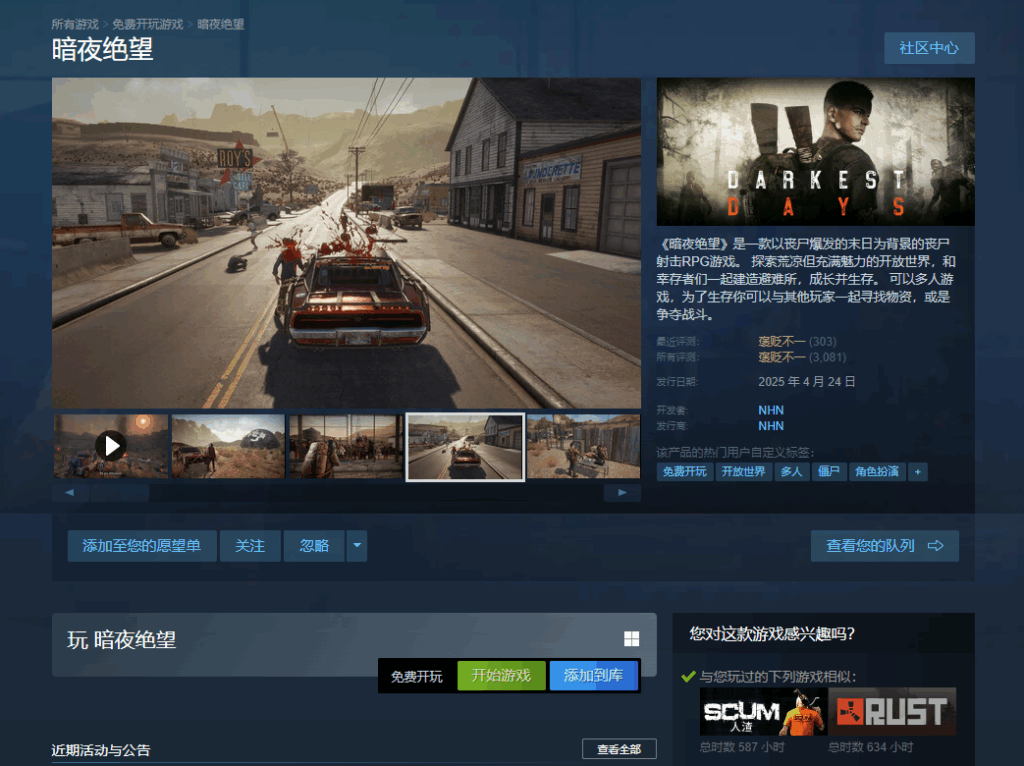Open publisher NHN link
The image size is (1024, 766).
pyautogui.click(x=771, y=426)
